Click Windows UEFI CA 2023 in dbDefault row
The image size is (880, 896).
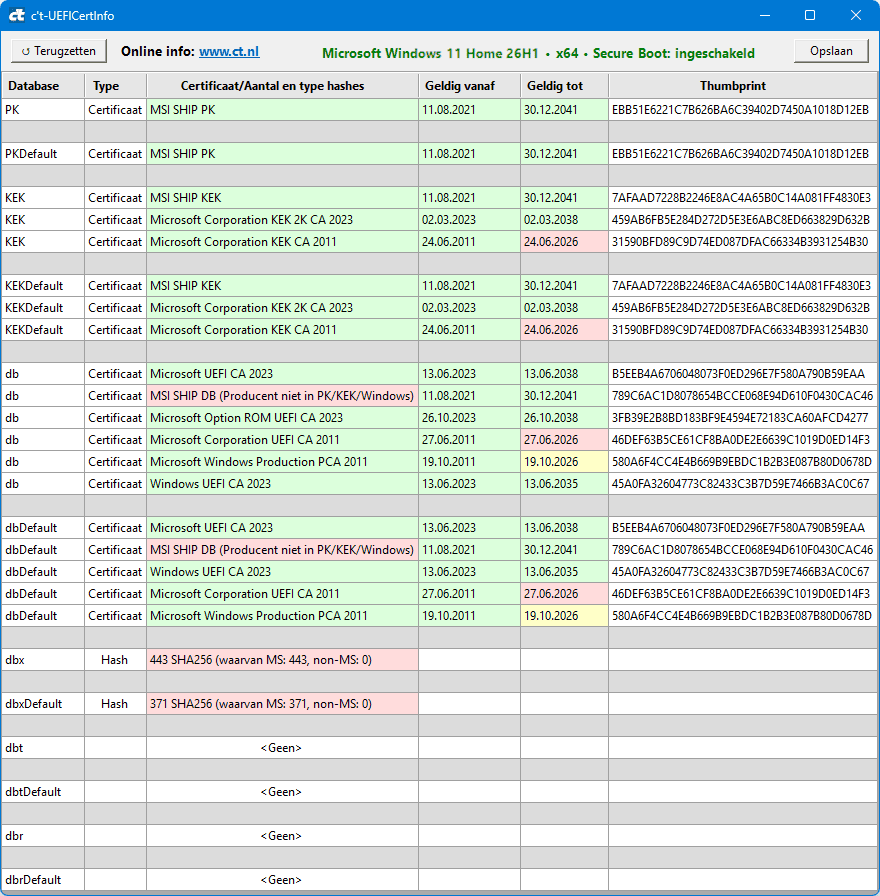282,572
